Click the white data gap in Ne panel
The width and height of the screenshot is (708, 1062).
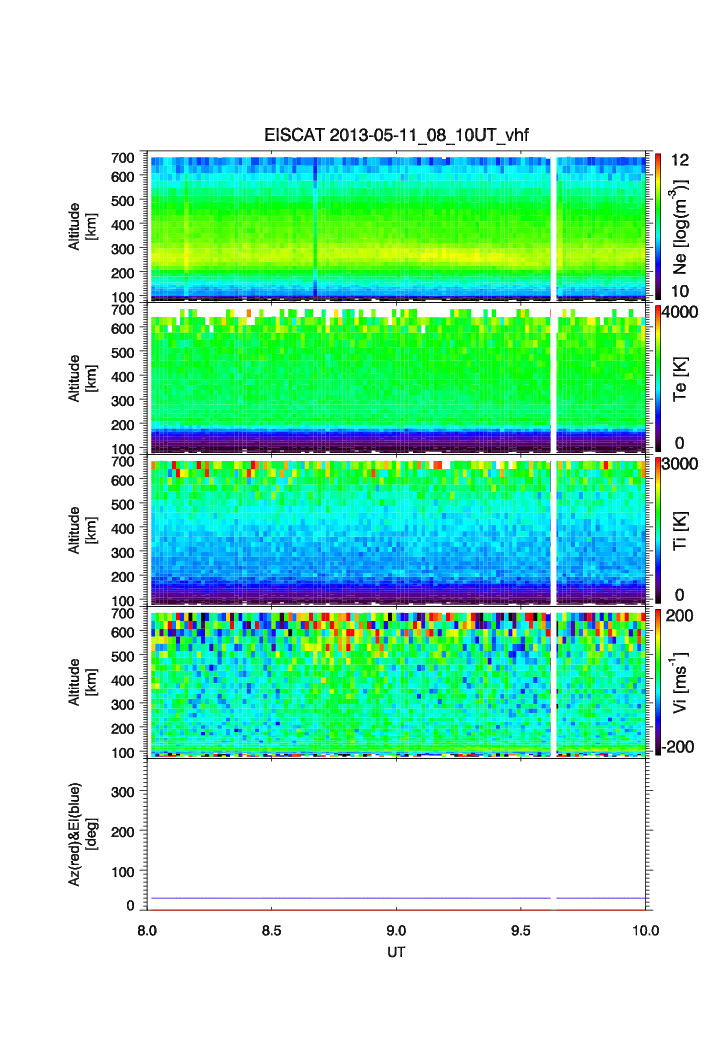coord(554,225)
